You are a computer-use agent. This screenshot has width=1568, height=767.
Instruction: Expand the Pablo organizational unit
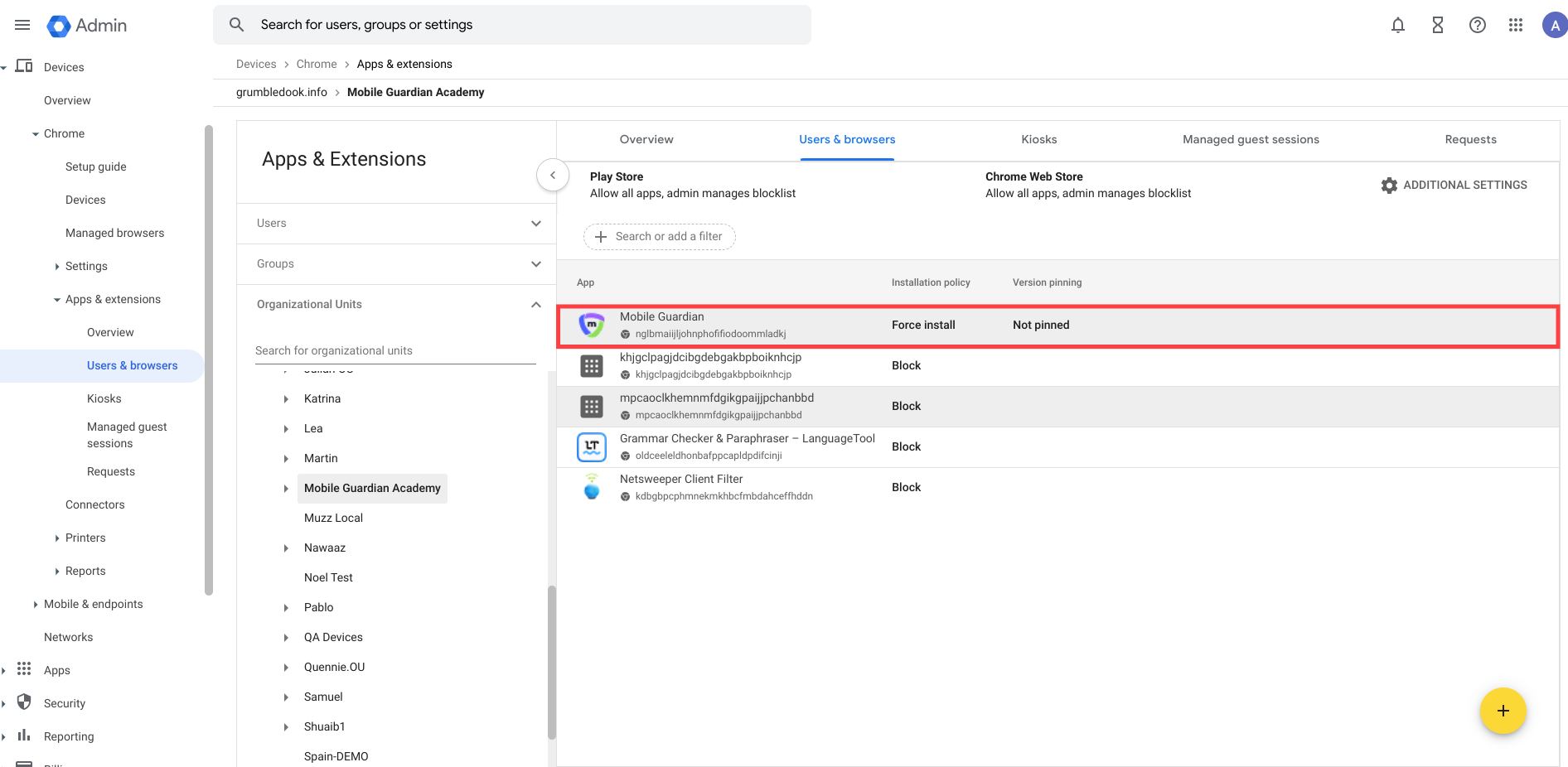[286, 608]
